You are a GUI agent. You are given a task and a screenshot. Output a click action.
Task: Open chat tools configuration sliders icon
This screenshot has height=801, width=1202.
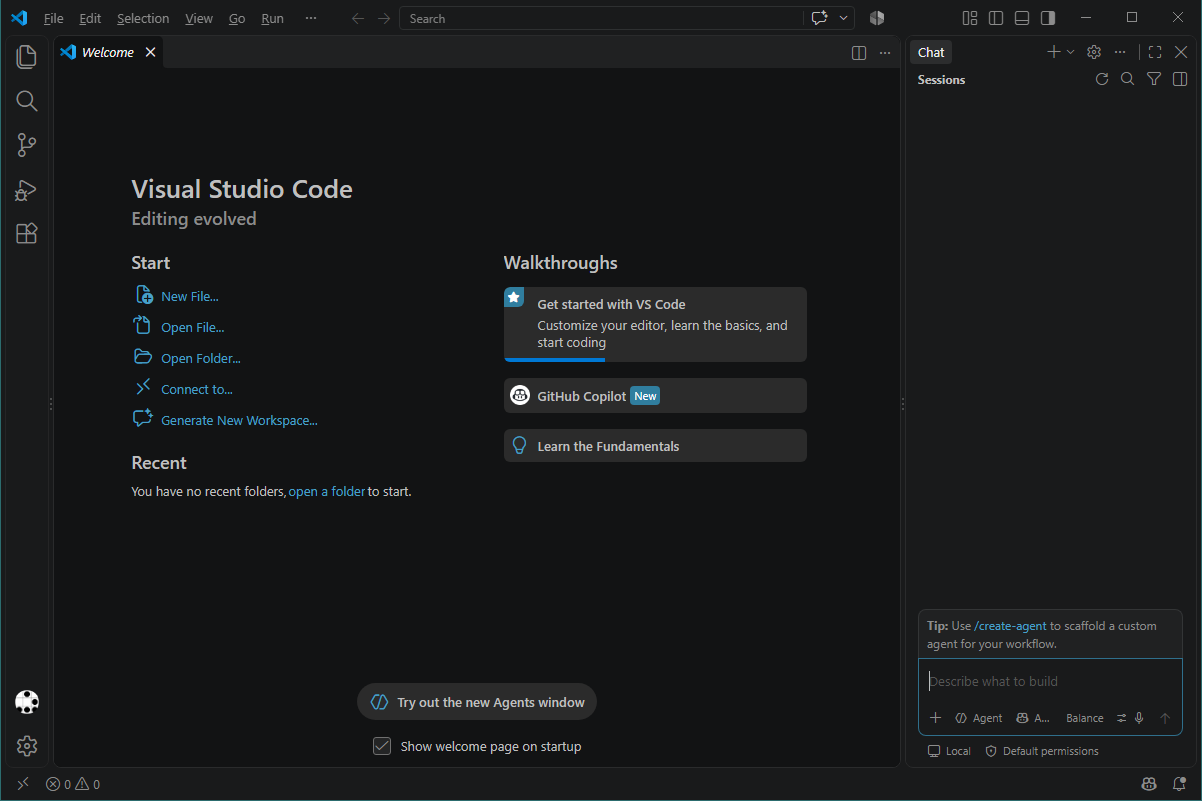click(1122, 718)
